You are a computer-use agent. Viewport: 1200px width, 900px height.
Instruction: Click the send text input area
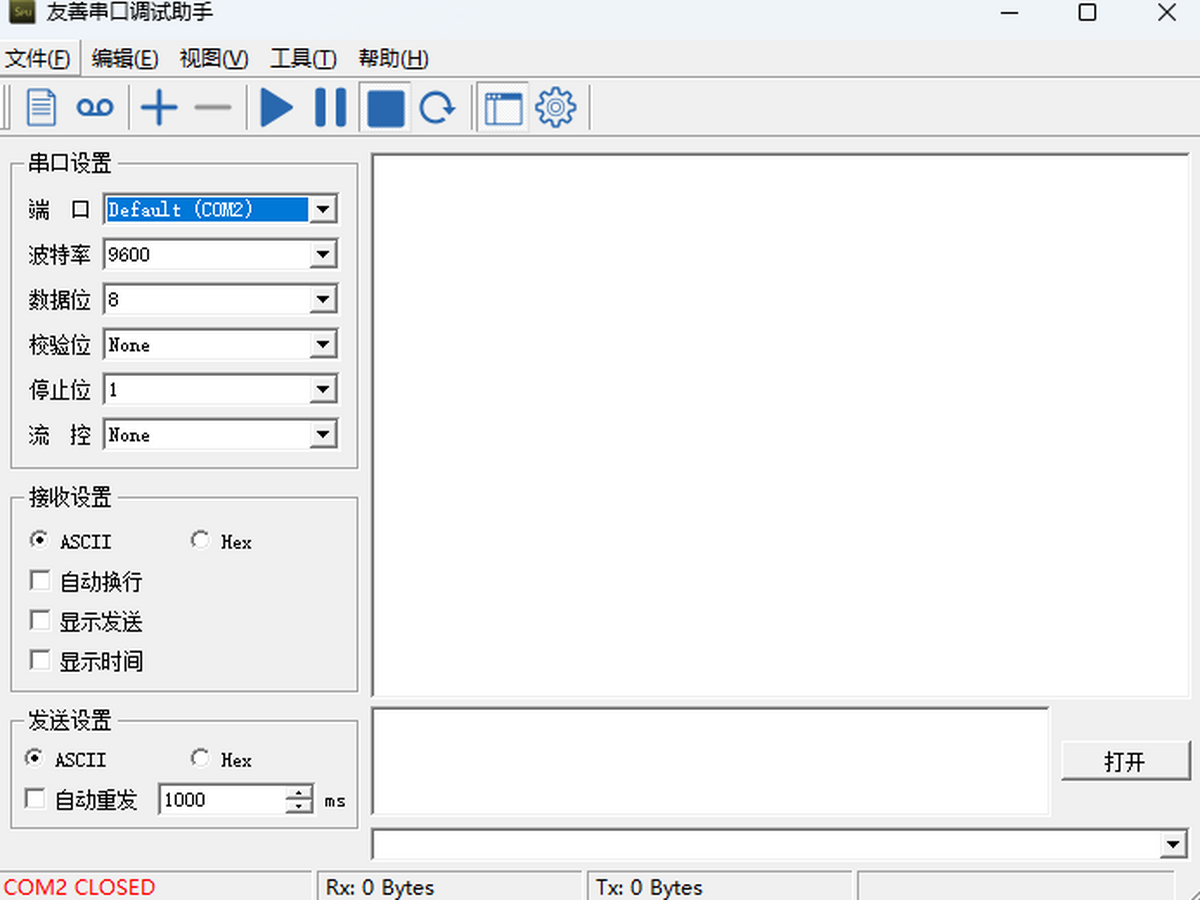pyautogui.click(x=711, y=761)
